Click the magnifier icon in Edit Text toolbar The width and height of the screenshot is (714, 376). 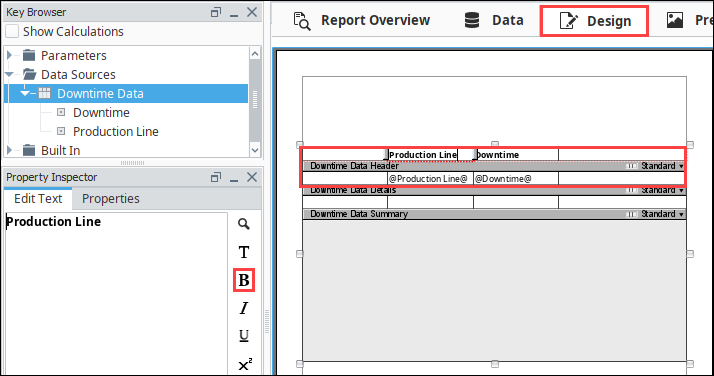244,224
